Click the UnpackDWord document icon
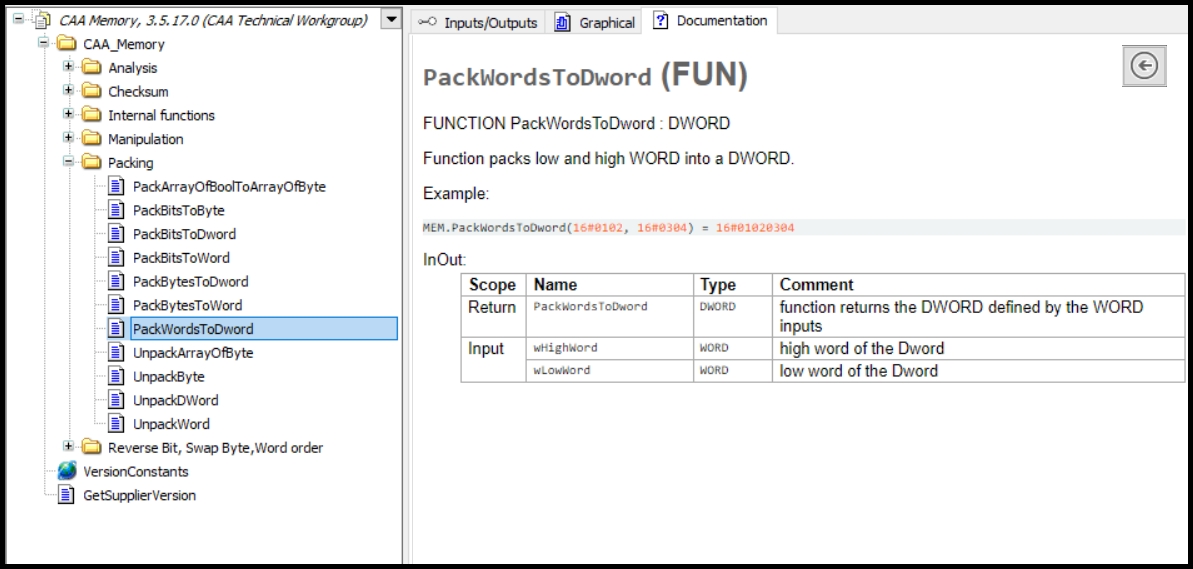Viewport: 1193px width, 569px height. (116, 399)
